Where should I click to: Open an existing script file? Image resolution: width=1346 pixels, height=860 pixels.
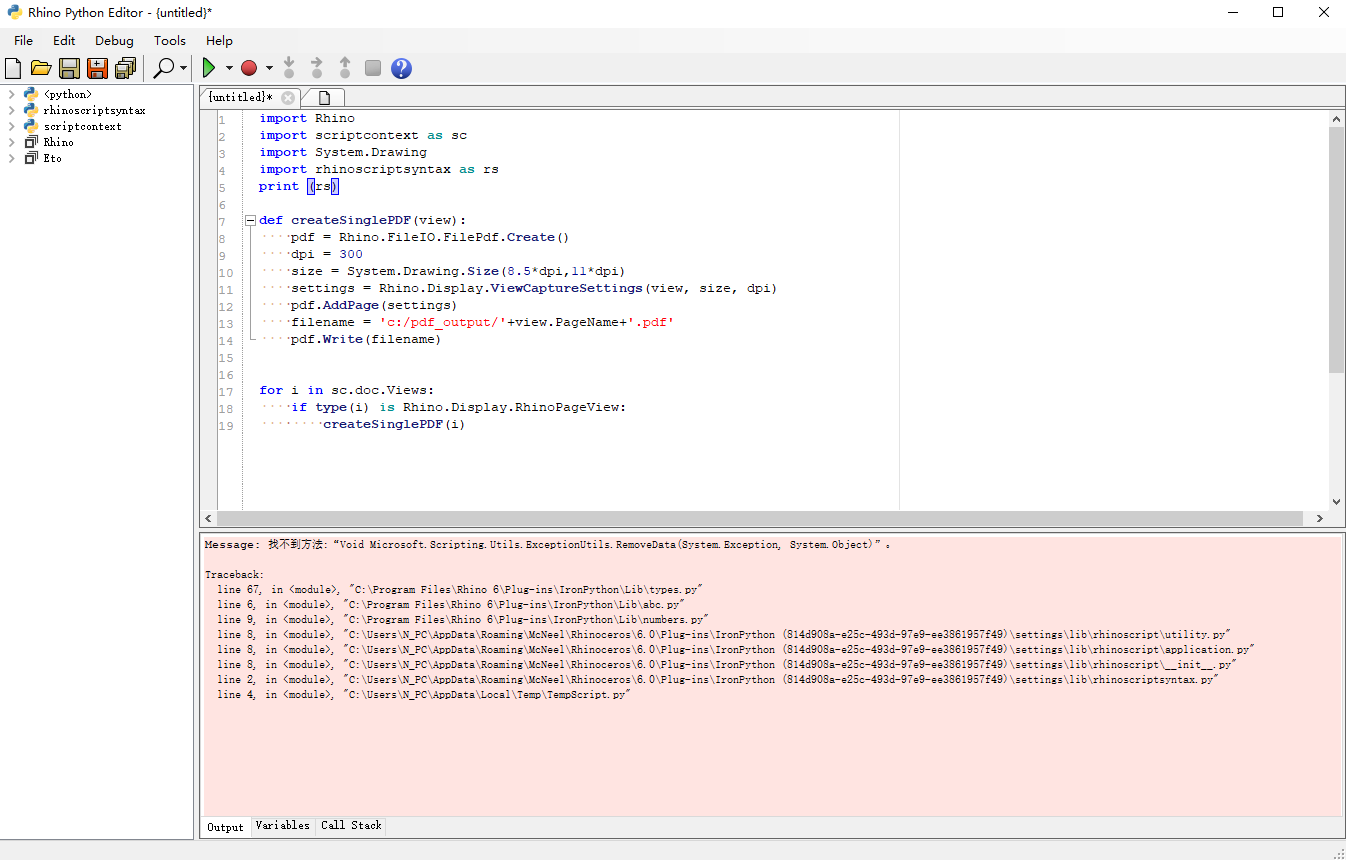coord(41,68)
